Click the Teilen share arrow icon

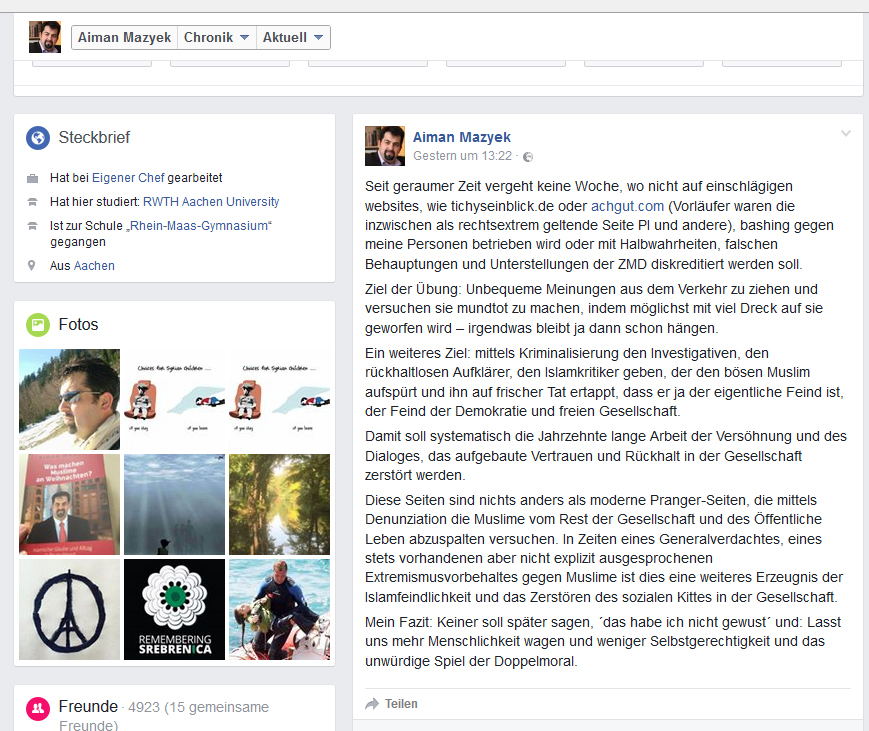pyautogui.click(x=372, y=704)
